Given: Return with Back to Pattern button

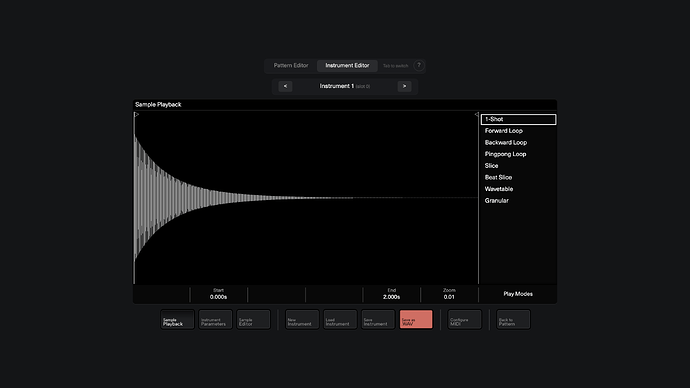Looking at the screenshot, I should [513, 319].
